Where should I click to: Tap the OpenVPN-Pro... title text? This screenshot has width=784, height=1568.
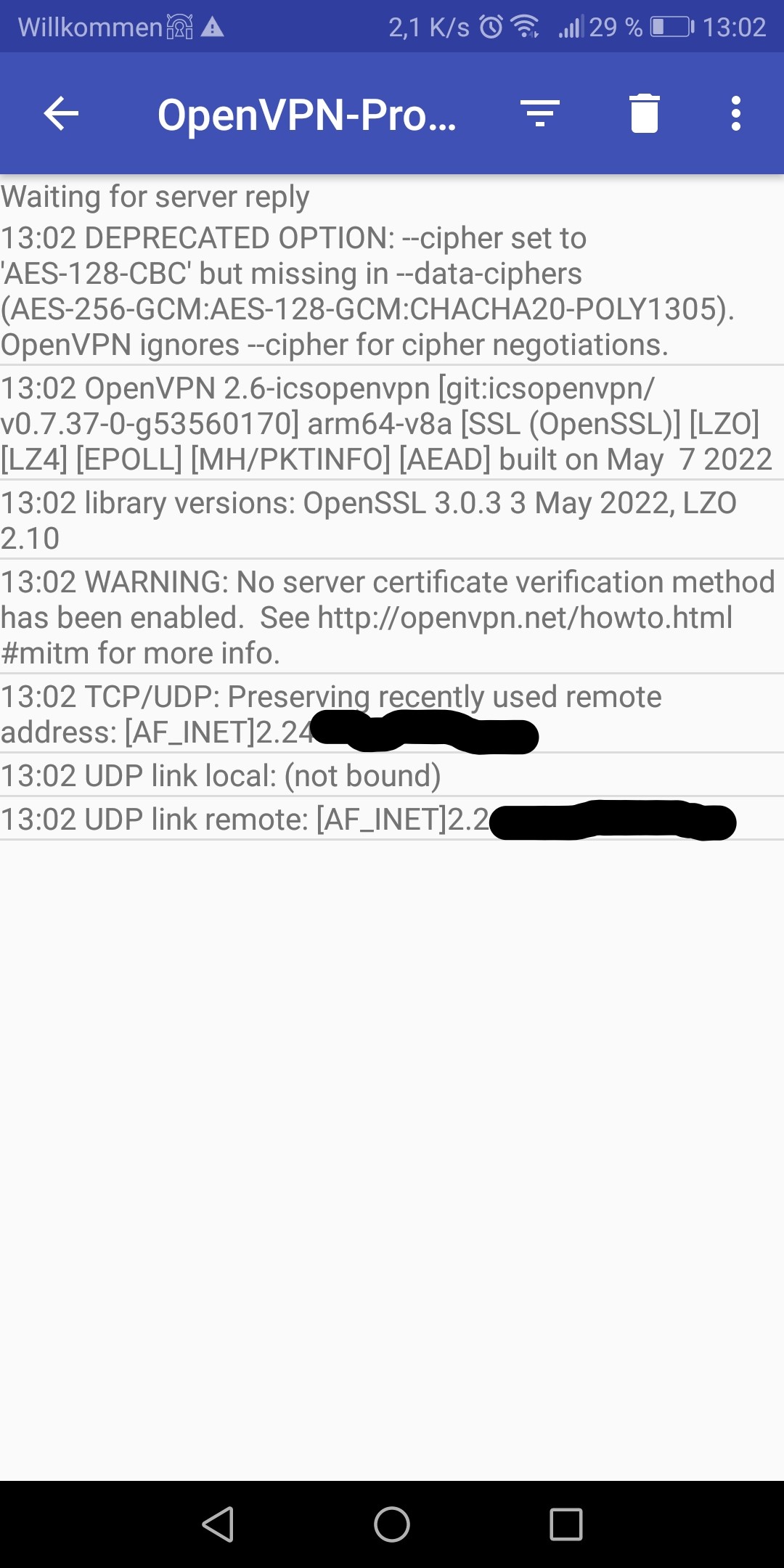pos(307,115)
